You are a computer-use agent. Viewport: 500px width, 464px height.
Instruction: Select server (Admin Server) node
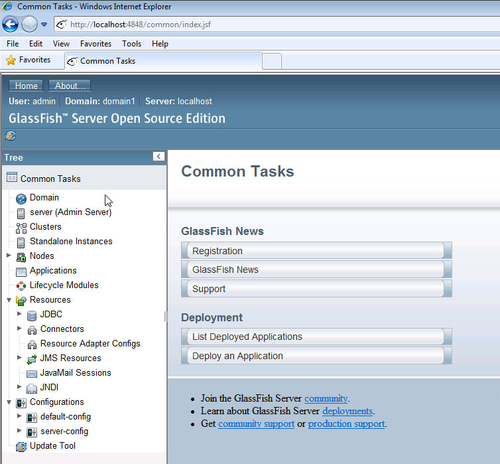pyautogui.click(x=71, y=212)
